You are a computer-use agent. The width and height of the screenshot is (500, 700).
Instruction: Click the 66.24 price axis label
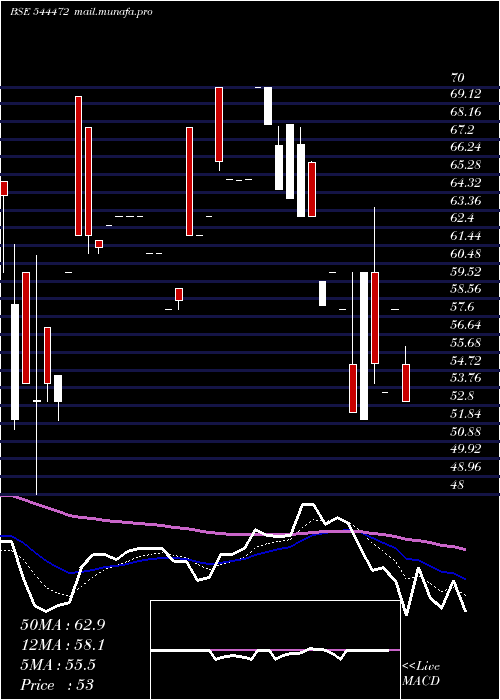tap(466, 147)
